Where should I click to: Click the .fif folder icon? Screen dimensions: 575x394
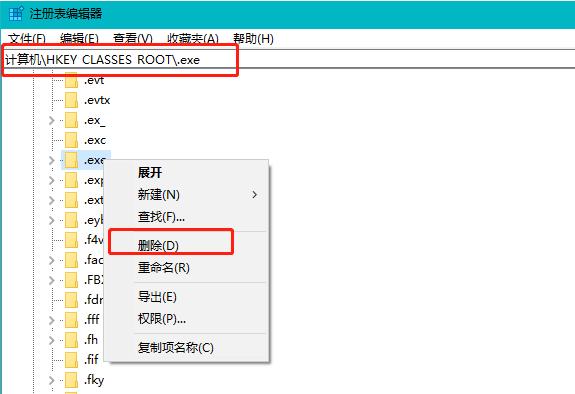[x=71, y=360]
